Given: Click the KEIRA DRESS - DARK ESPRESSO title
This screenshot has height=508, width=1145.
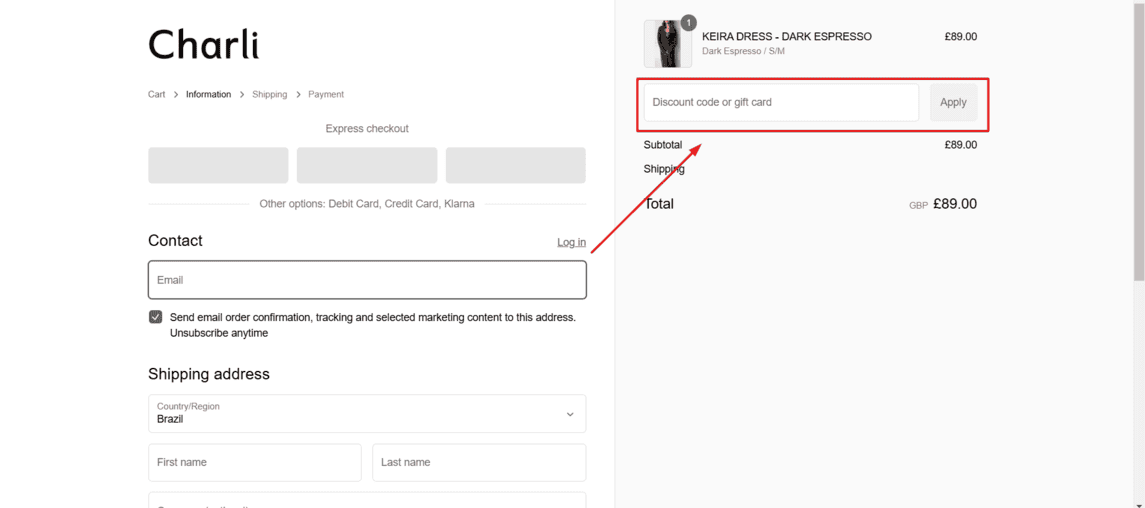Looking at the screenshot, I should 786,36.
